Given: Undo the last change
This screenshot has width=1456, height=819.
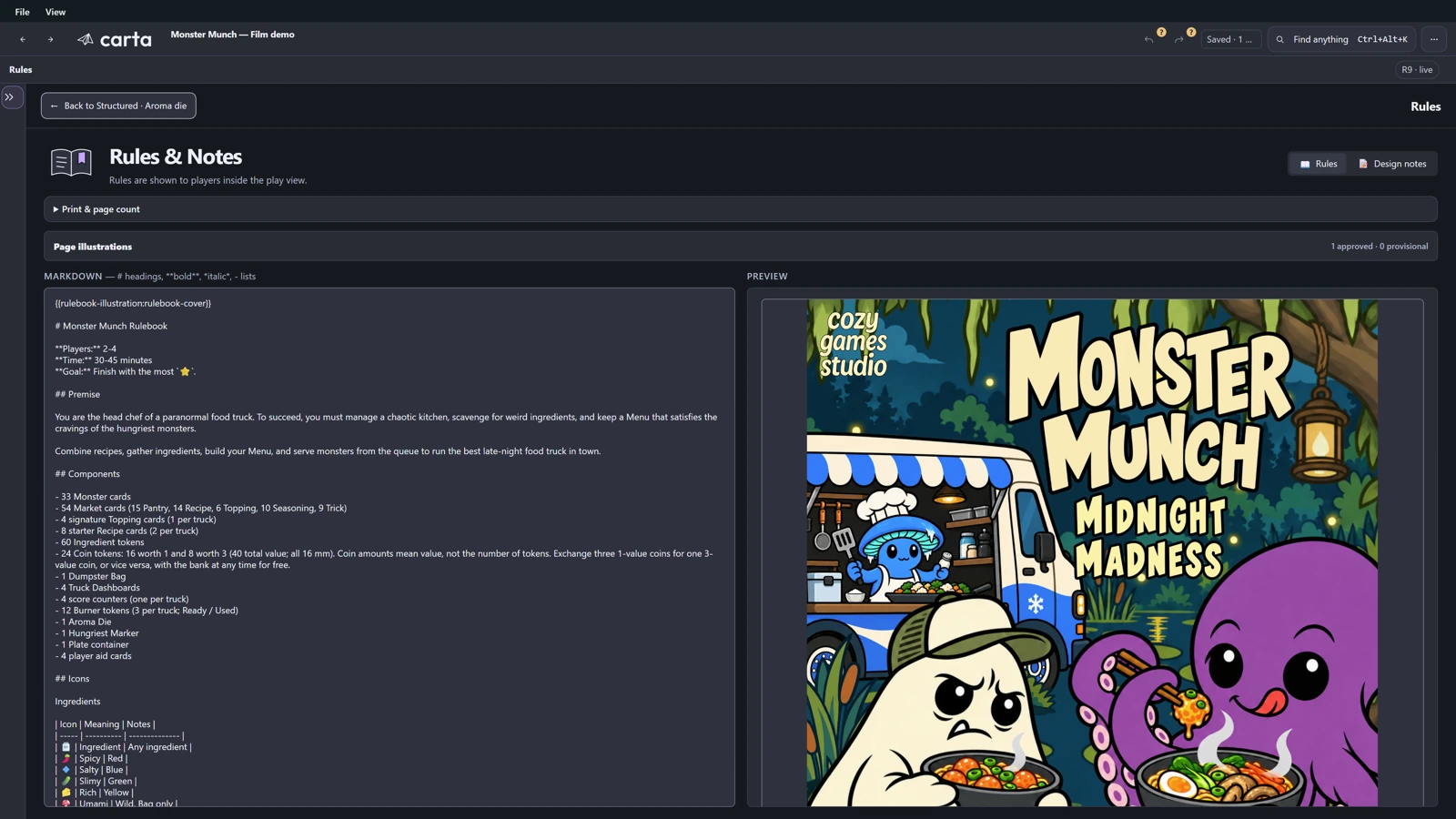Looking at the screenshot, I should coord(1149,39).
